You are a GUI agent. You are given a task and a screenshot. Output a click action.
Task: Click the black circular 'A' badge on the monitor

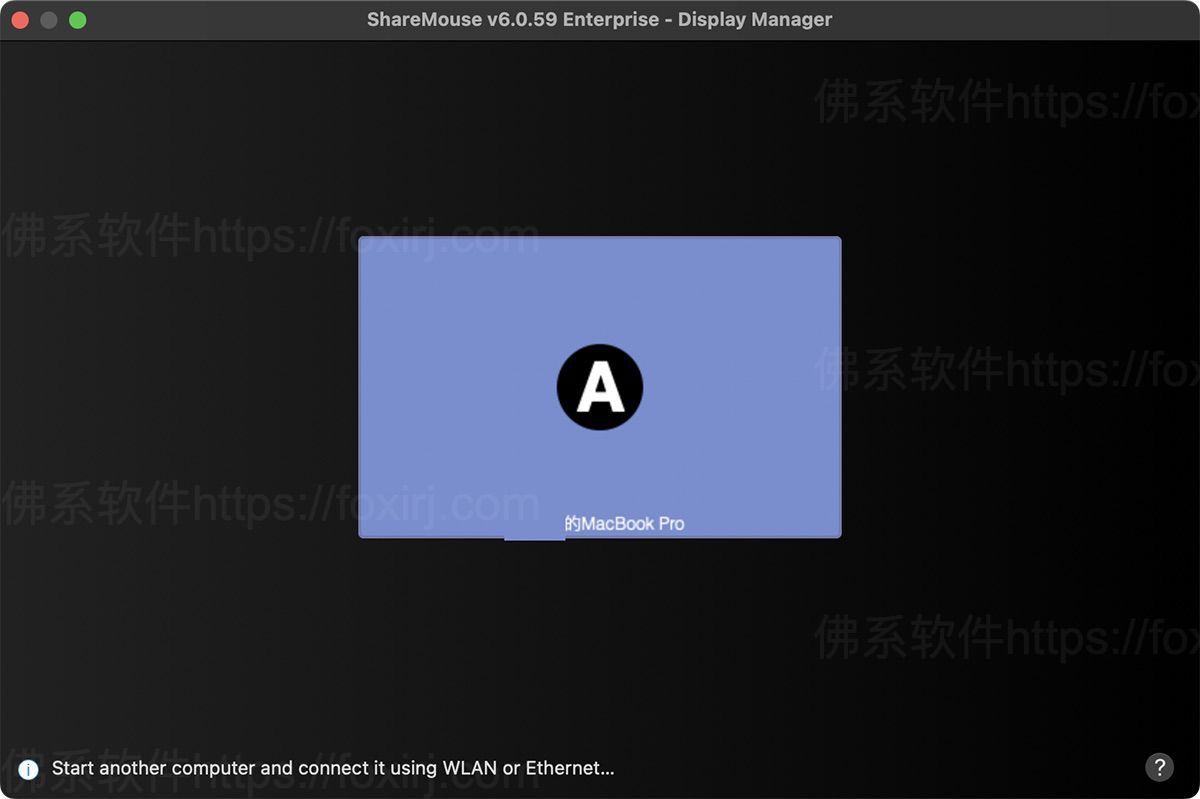click(x=599, y=387)
